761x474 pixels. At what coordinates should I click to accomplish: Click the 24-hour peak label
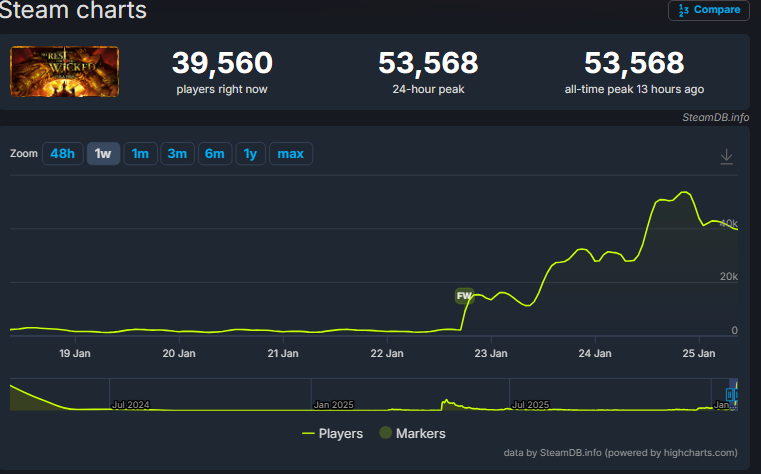[x=428, y=89]
